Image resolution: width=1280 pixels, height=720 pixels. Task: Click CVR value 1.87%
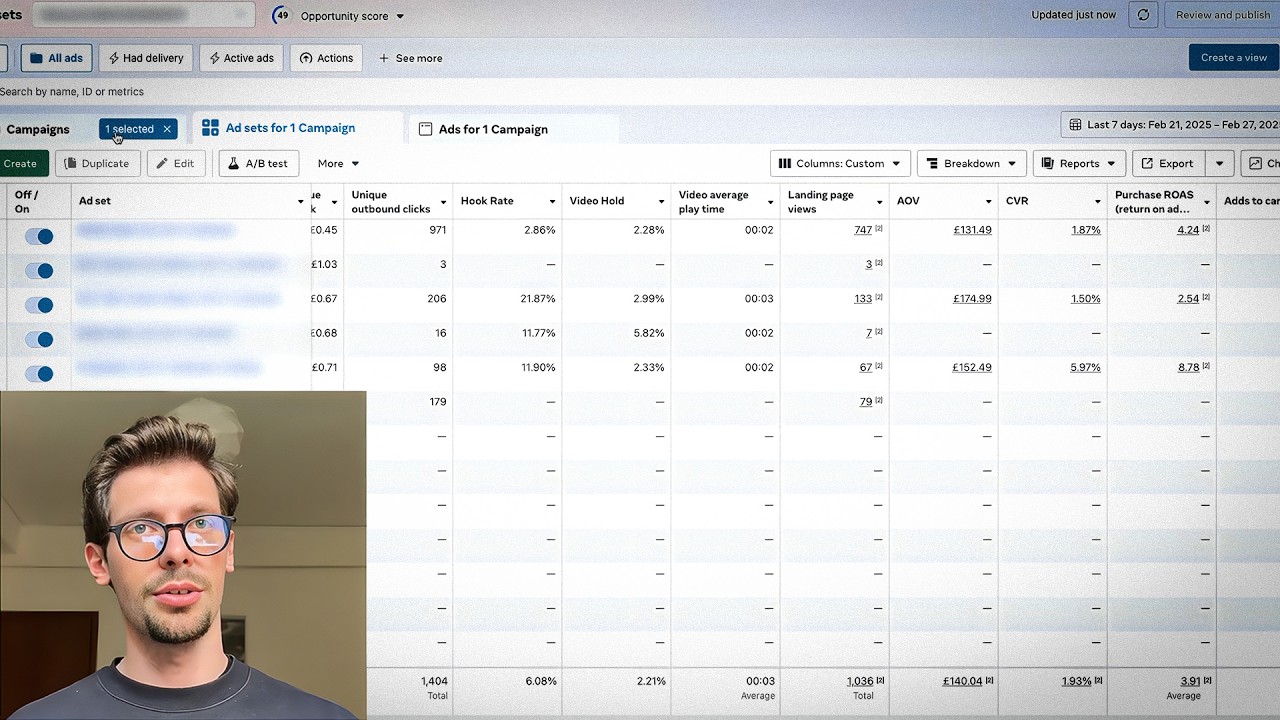click(1085, 230)
